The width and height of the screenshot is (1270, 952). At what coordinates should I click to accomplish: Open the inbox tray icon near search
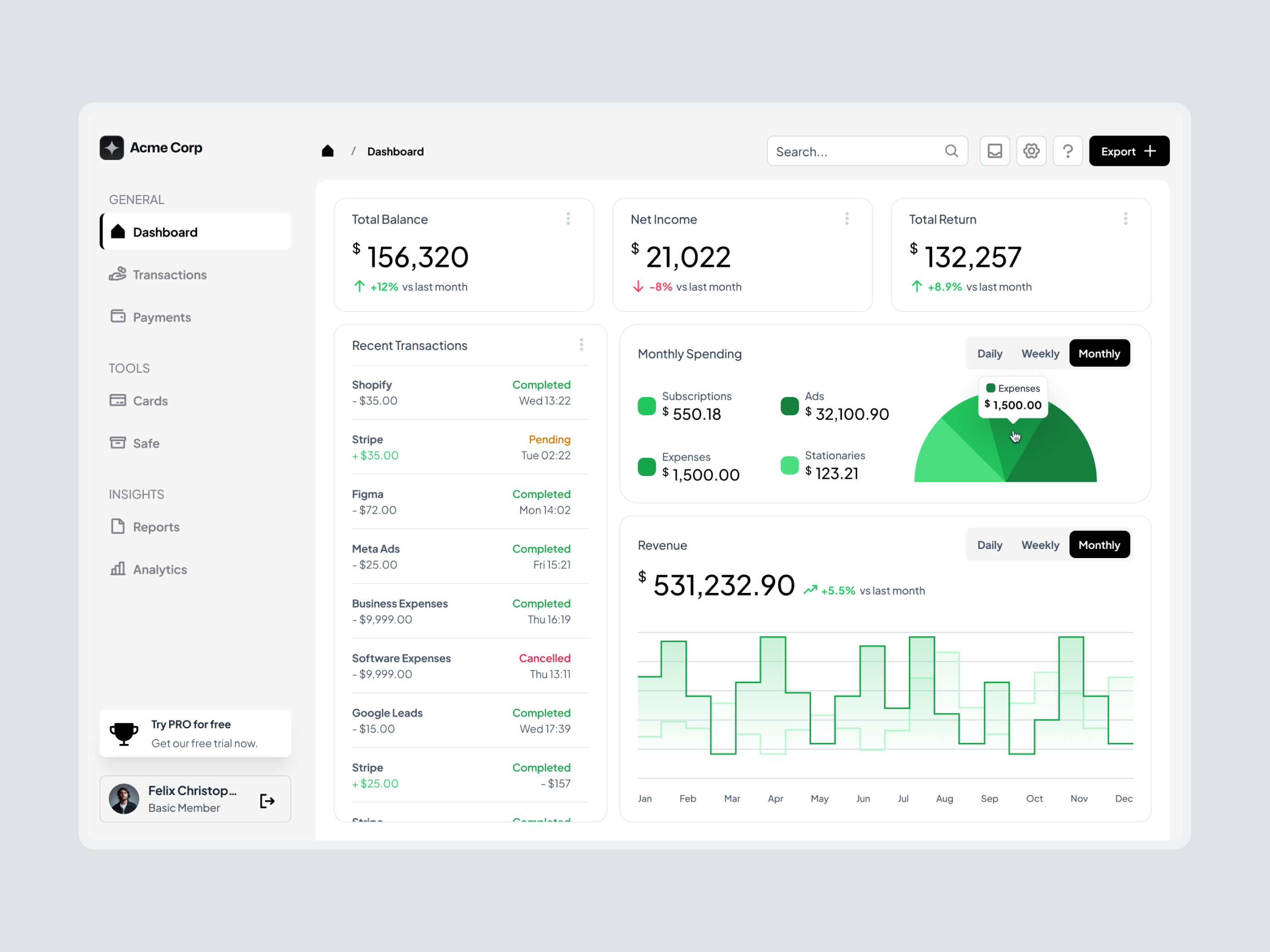[x=994, y=151]
